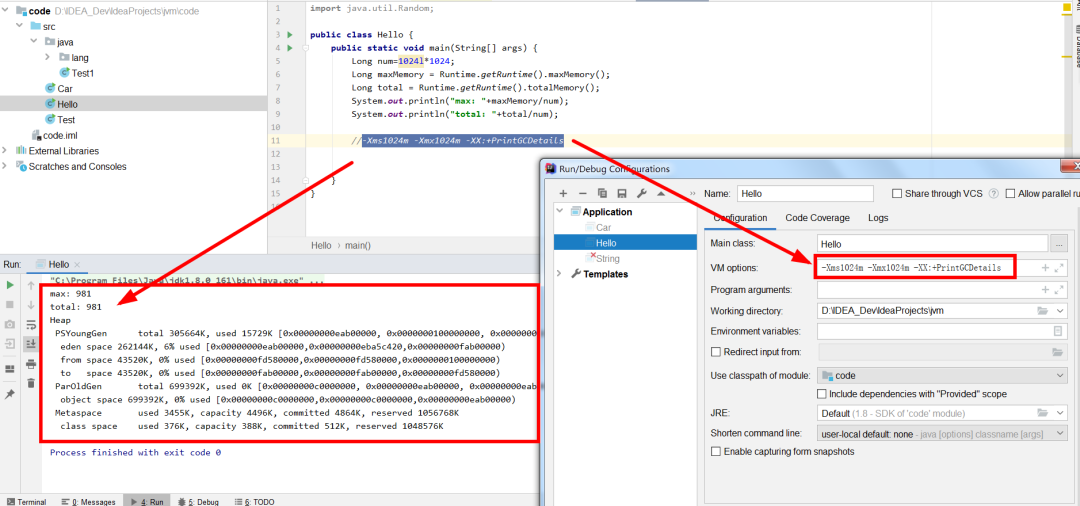Check Redirect input from checkbox

[x=716, y=352]
